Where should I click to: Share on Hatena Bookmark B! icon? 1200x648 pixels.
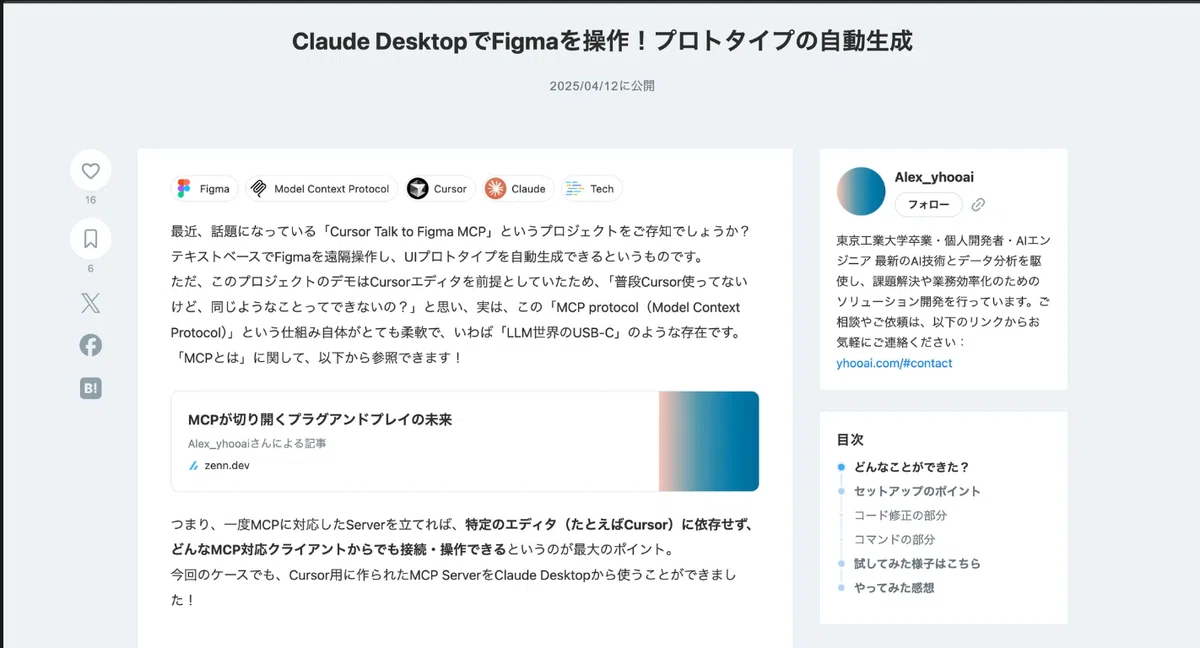pos(91,389)
